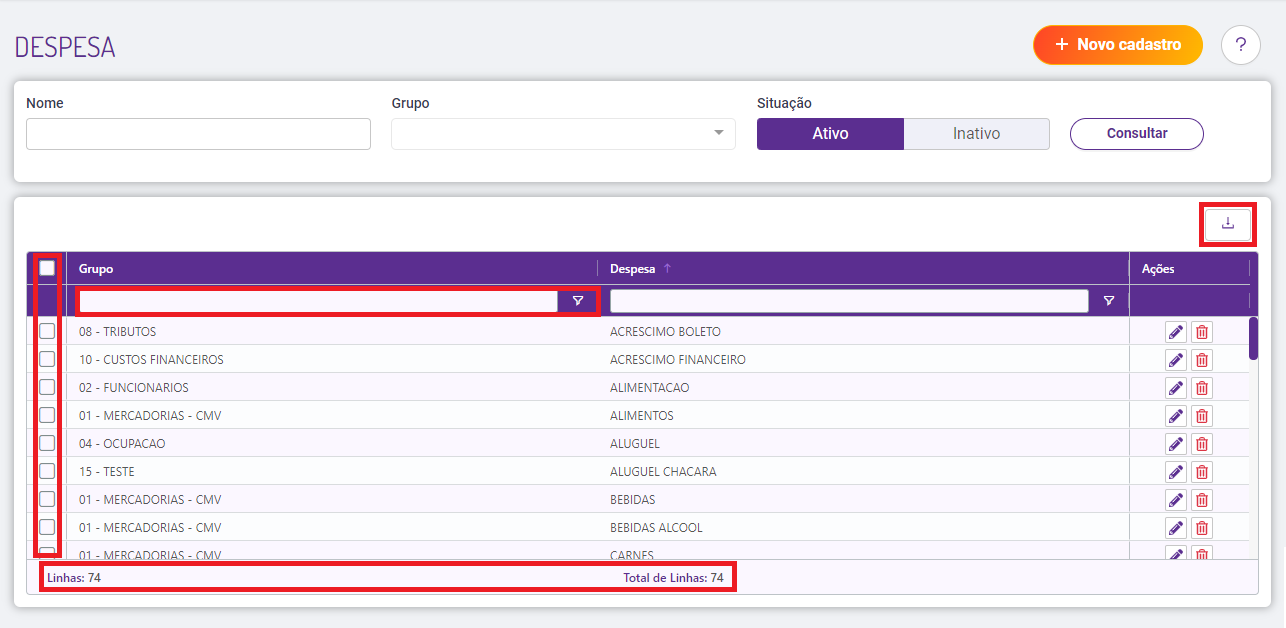The image size is (1286, 628).
Task: Click the download export icon
Action: 1228,224
